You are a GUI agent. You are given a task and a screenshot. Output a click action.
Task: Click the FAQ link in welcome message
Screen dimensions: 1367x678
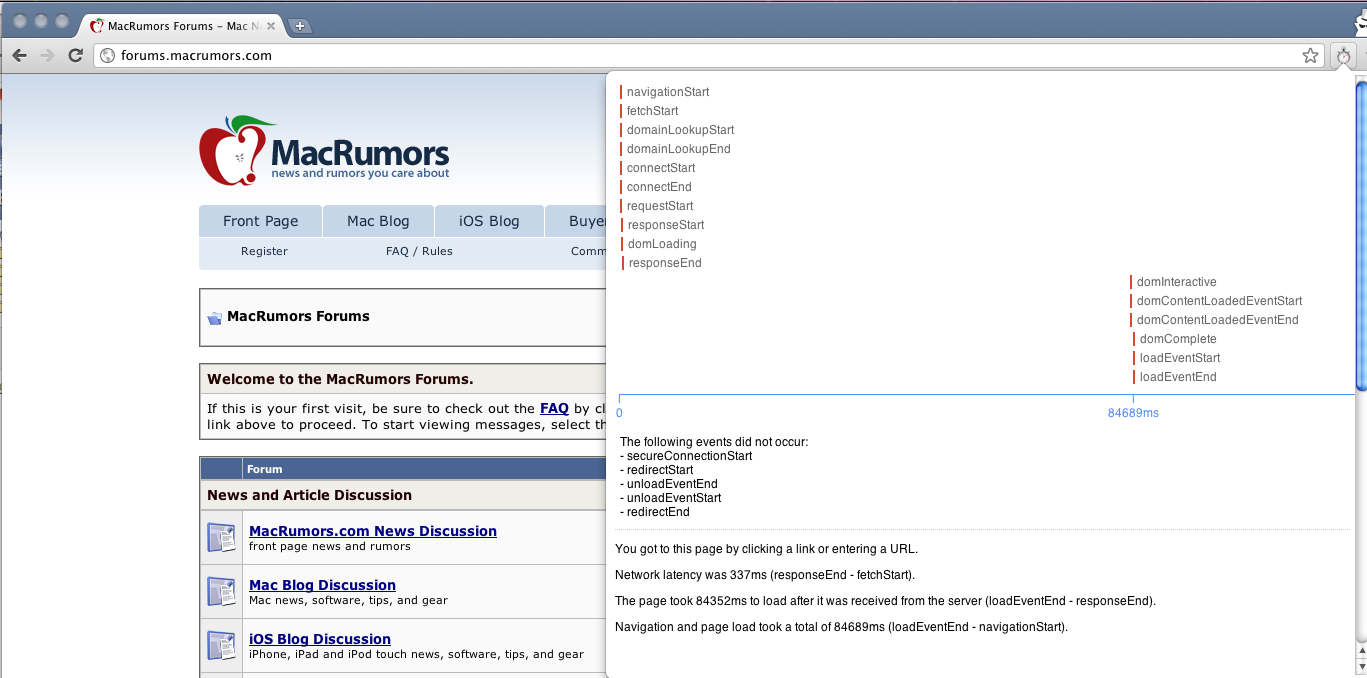pyautogui.click(x=554, y=408)
